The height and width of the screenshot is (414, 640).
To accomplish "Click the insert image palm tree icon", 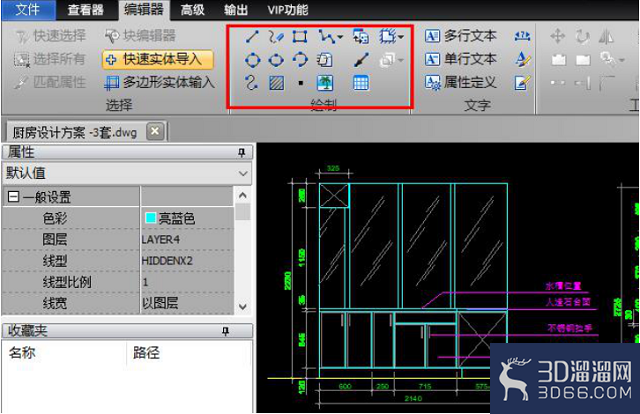I will pyautogui.click(x=325, y=83).
